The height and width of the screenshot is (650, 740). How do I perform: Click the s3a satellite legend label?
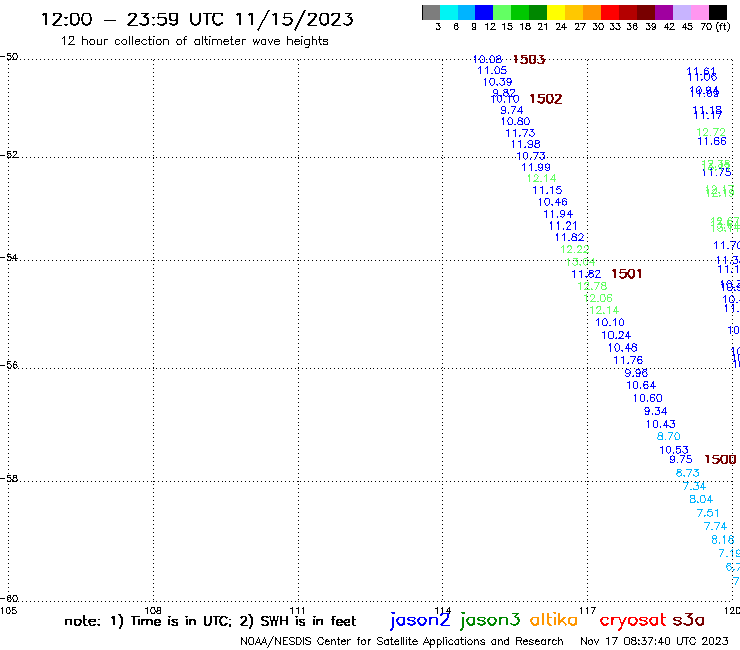[688, 620]
